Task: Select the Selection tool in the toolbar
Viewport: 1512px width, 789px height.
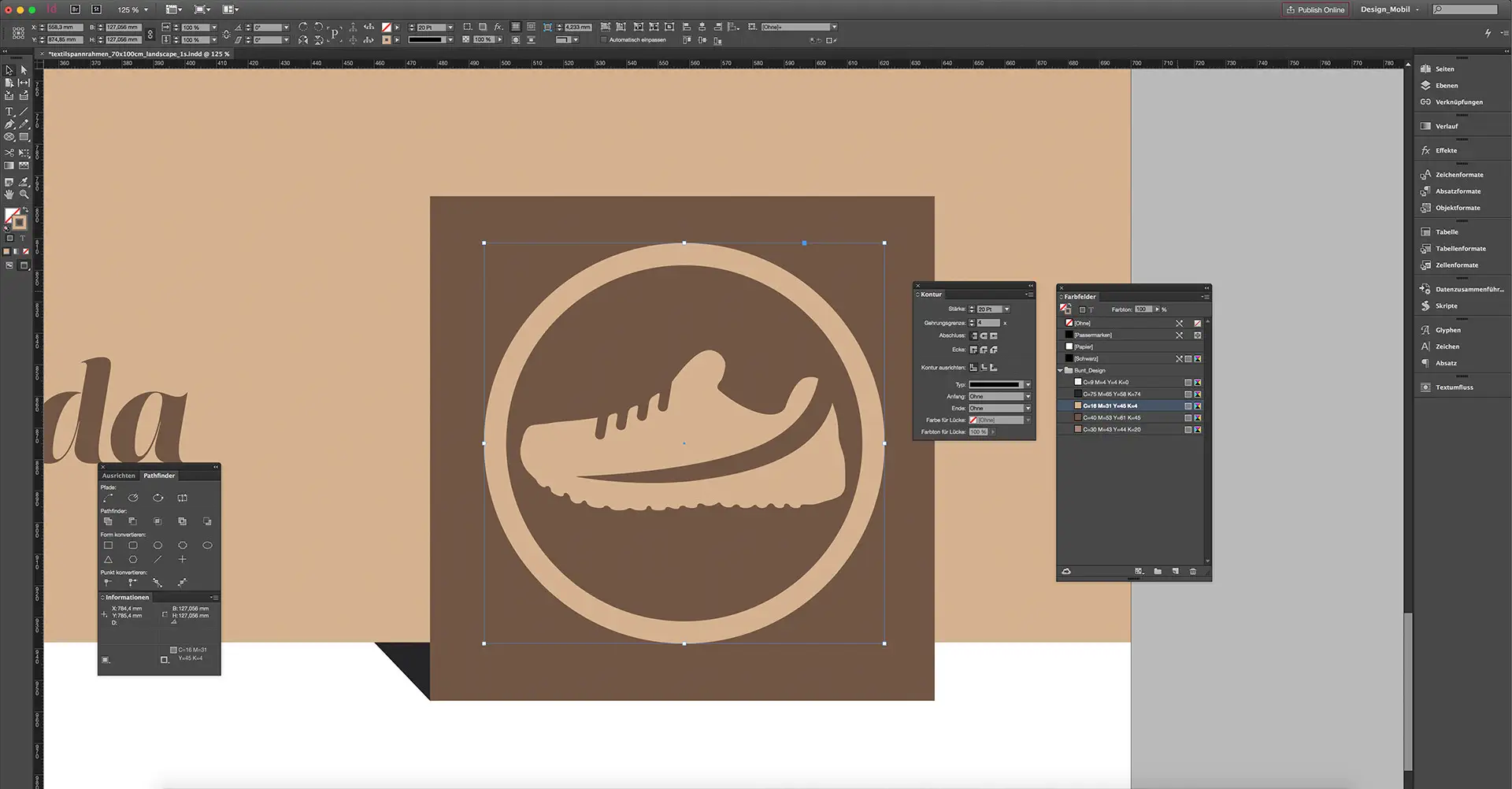Action: tap(7, 70)
